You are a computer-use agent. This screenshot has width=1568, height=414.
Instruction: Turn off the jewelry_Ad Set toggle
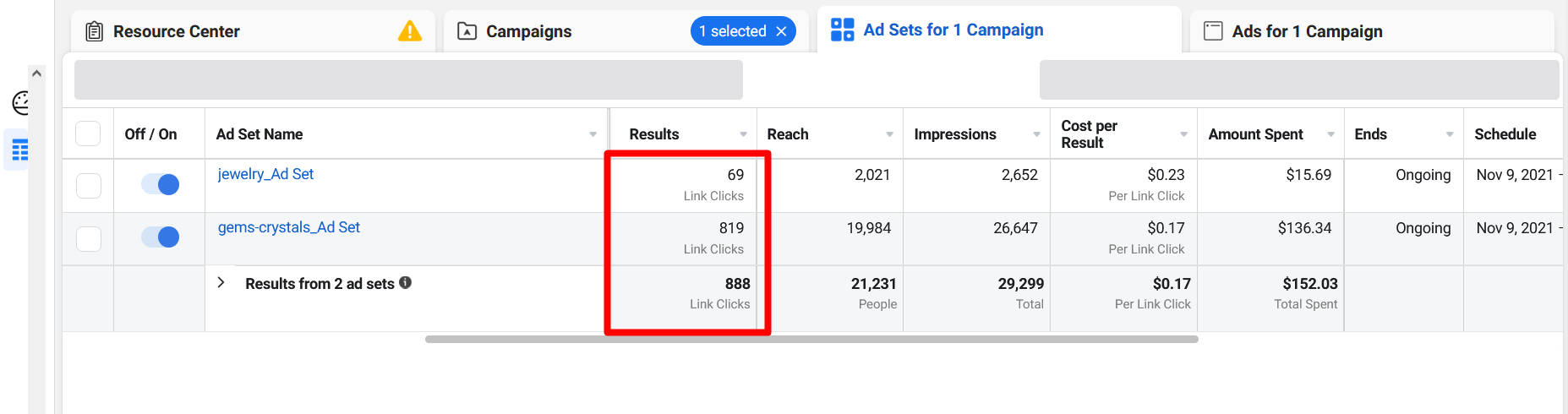click(x=160, y=184)
